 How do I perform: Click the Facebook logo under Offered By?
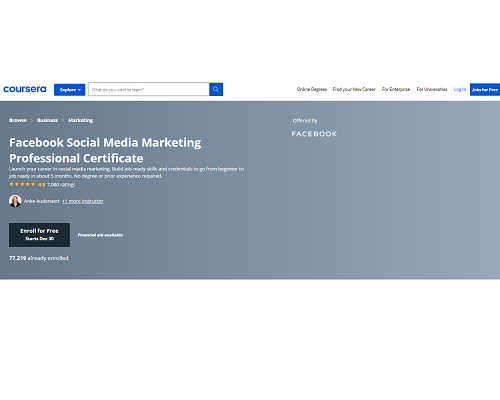tap(314, 134)
